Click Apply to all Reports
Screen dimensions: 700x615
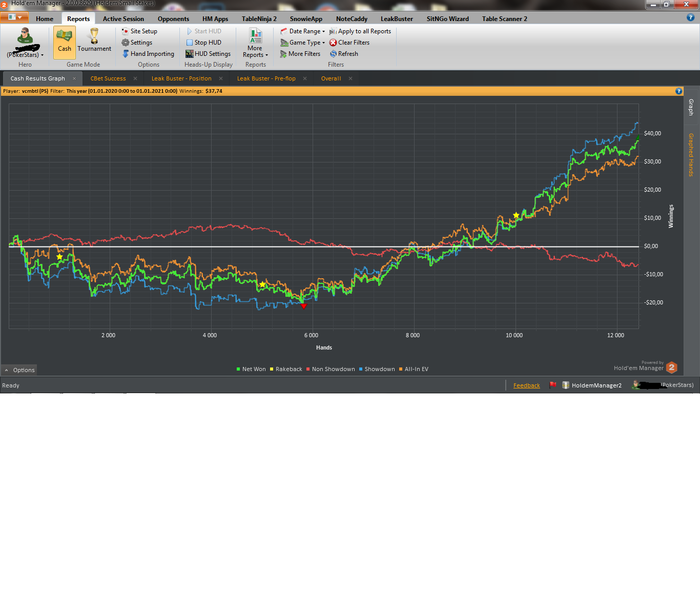pos(360,31)
